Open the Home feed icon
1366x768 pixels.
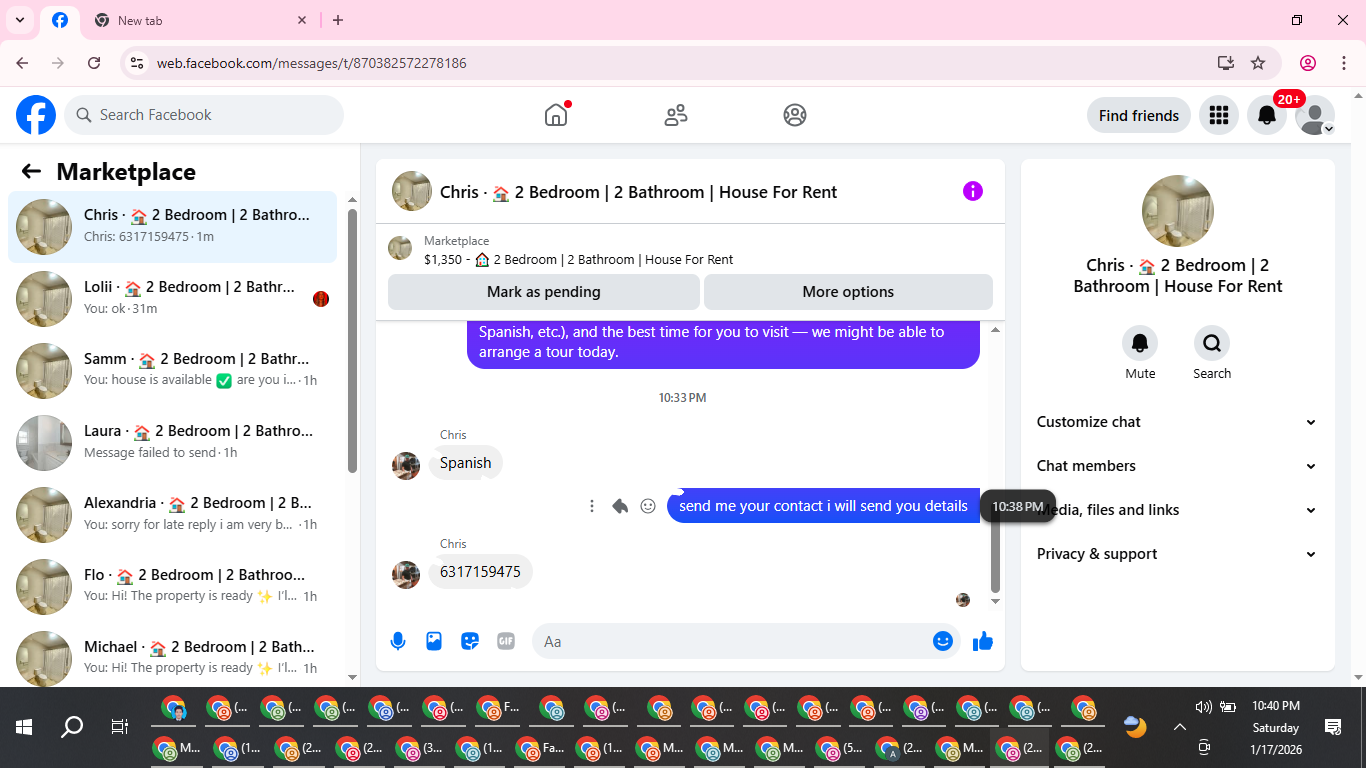click(x=556, y=115)
